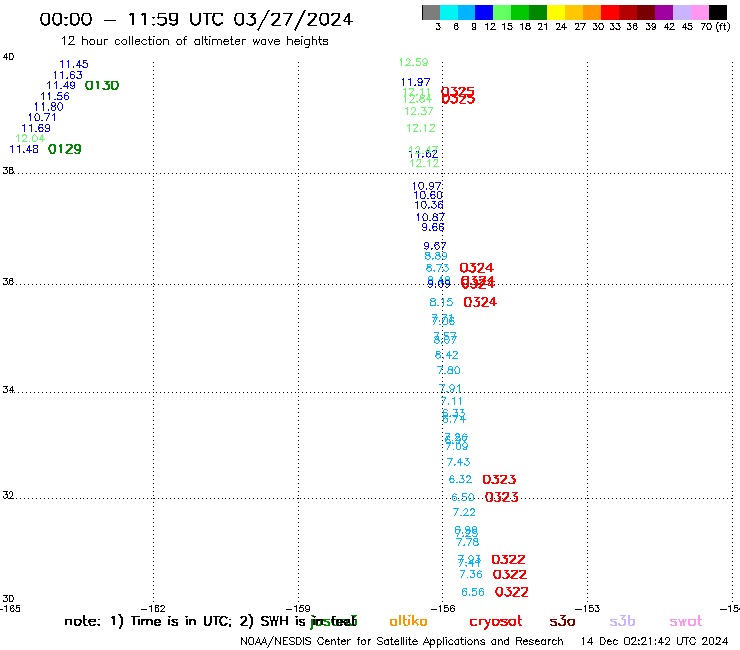Click the wave height value 7.36
This screenshot has height=650, width=740.
471,574
